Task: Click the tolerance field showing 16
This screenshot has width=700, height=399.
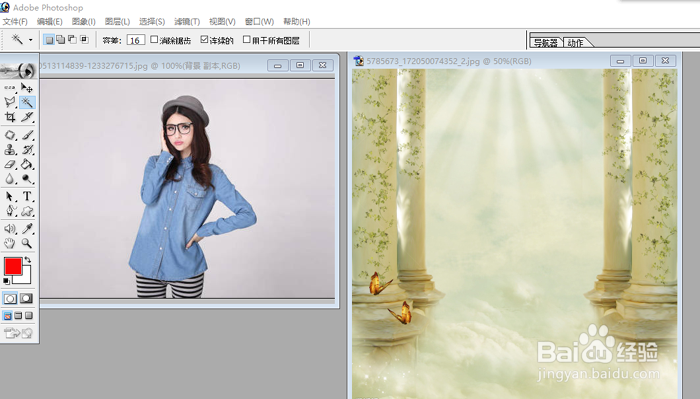Action: point(135,40)
